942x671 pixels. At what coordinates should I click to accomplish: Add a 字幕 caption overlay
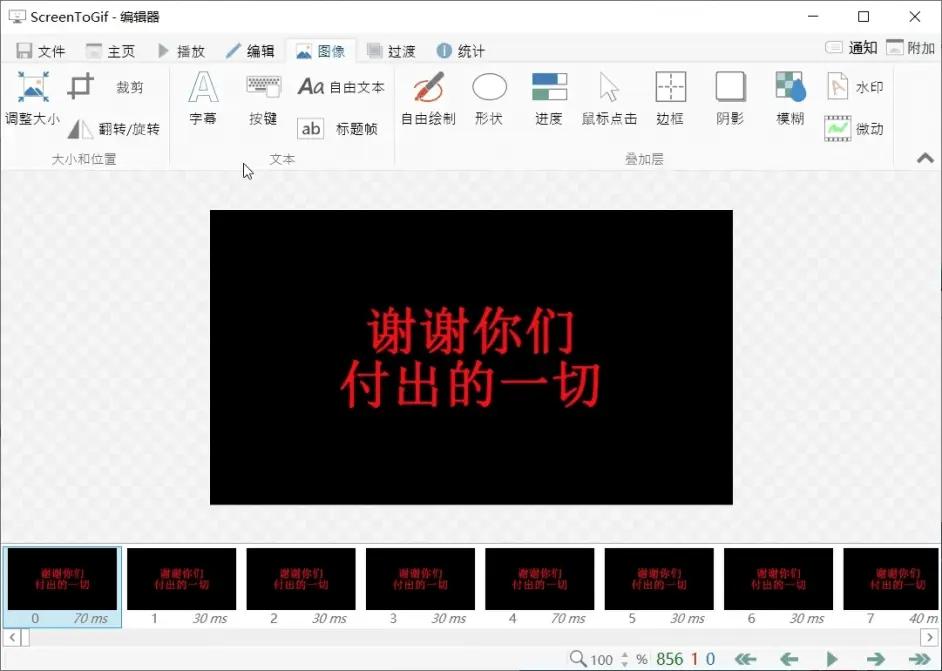203,98
